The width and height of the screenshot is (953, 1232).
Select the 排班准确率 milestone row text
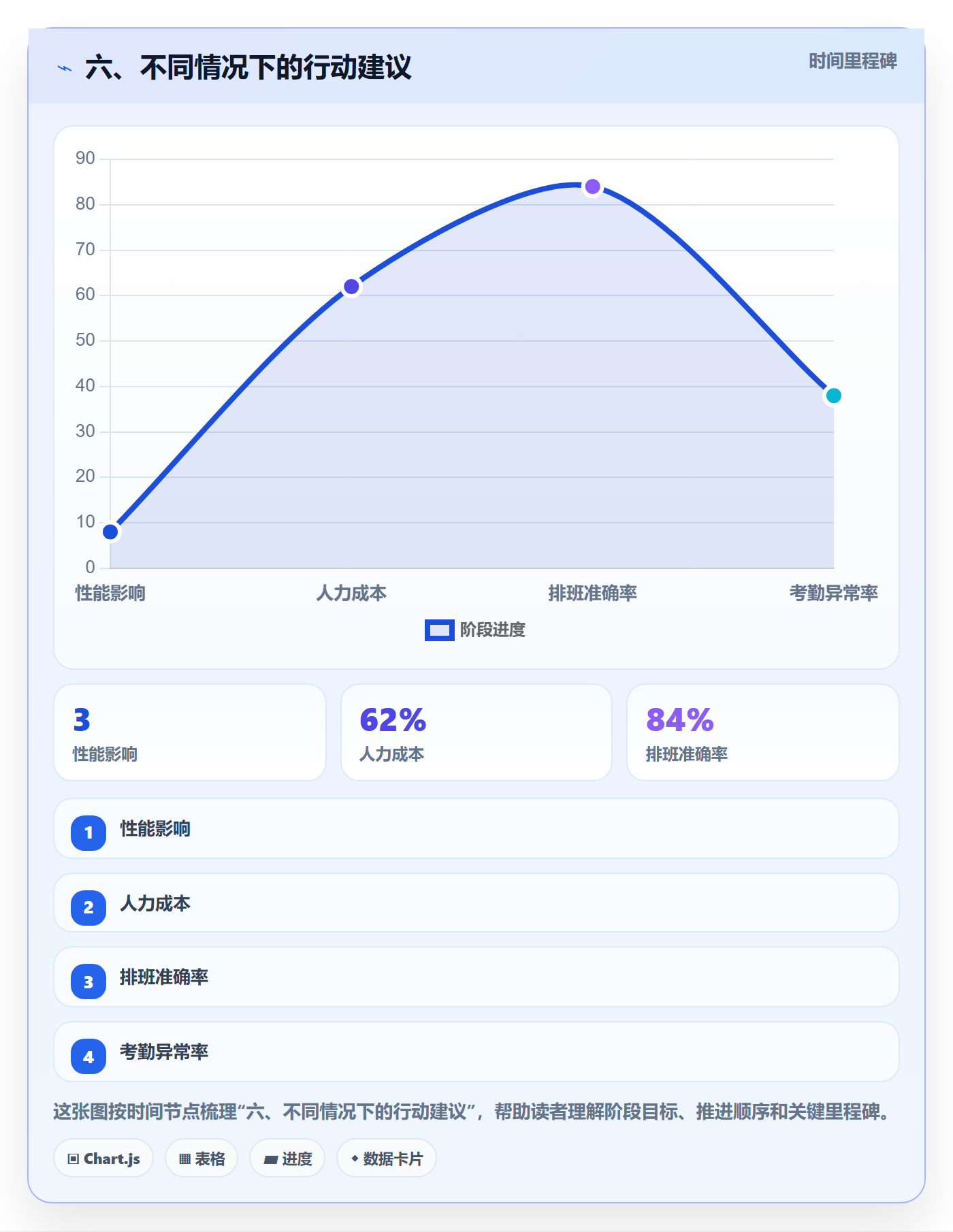click(164, 977)
